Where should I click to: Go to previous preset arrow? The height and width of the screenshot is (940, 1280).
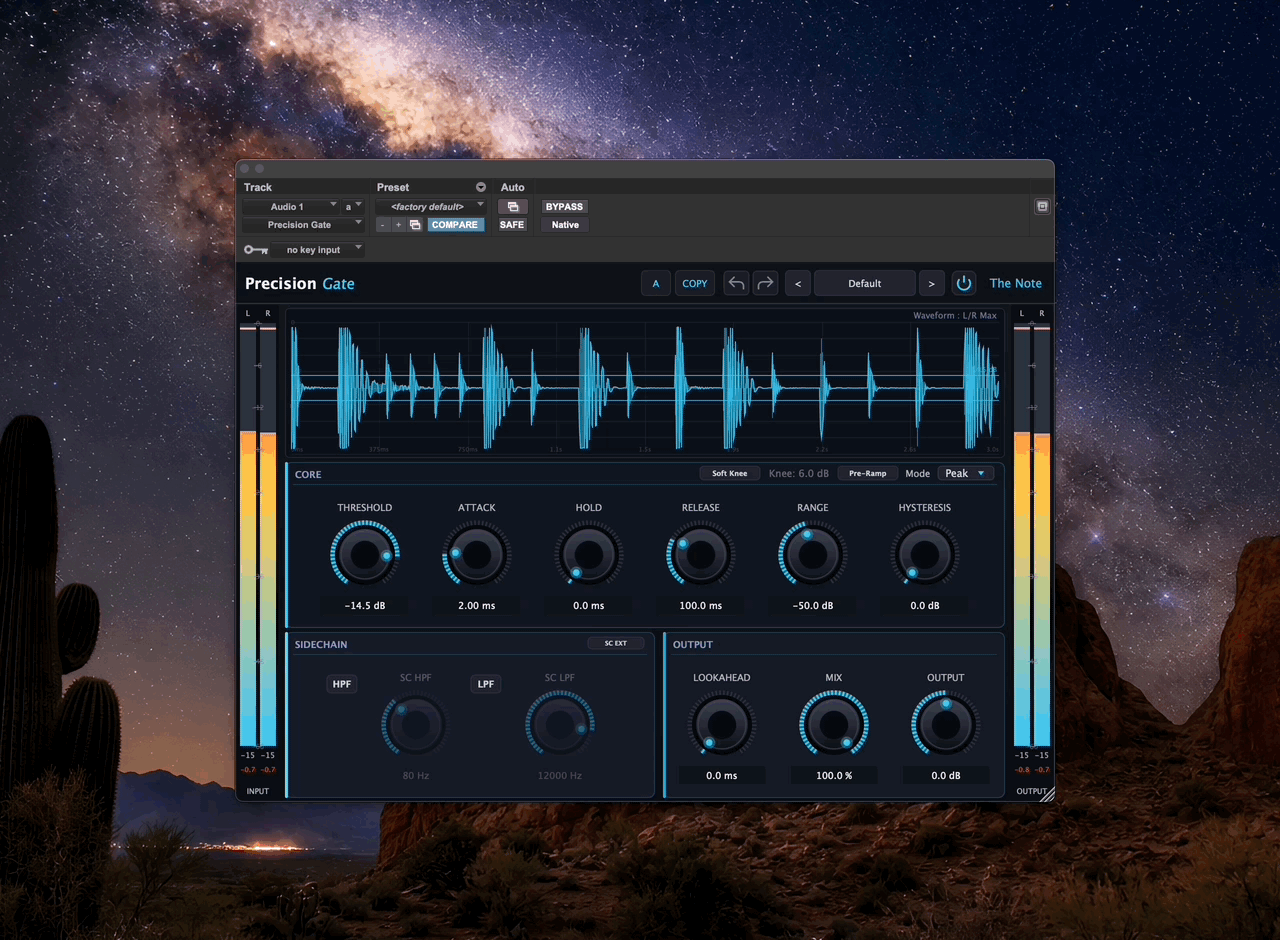pyautogui.click(x=797, y=283)
